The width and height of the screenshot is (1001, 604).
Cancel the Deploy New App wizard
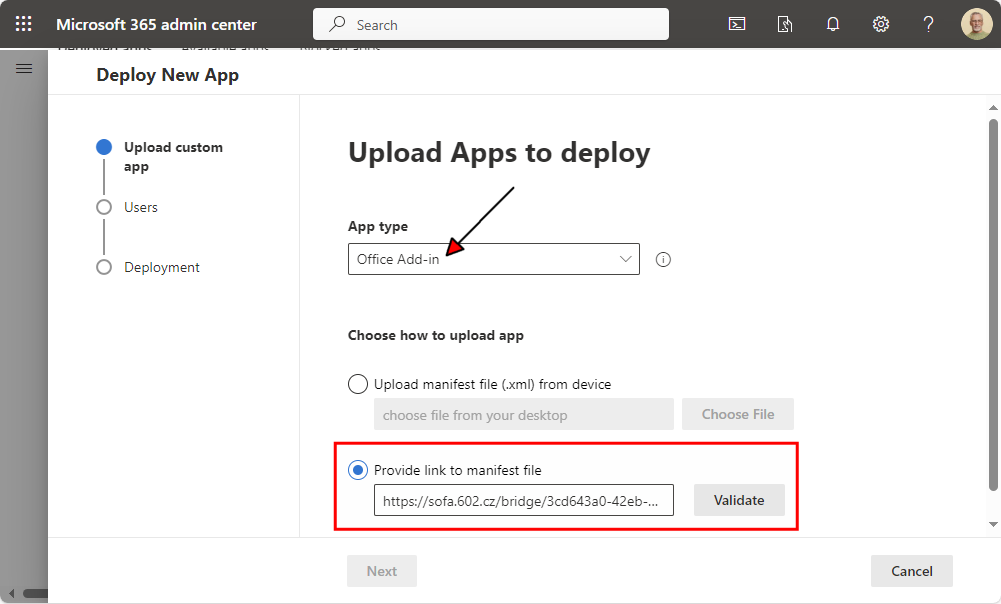pyautogui.click(x=912, y=571)
